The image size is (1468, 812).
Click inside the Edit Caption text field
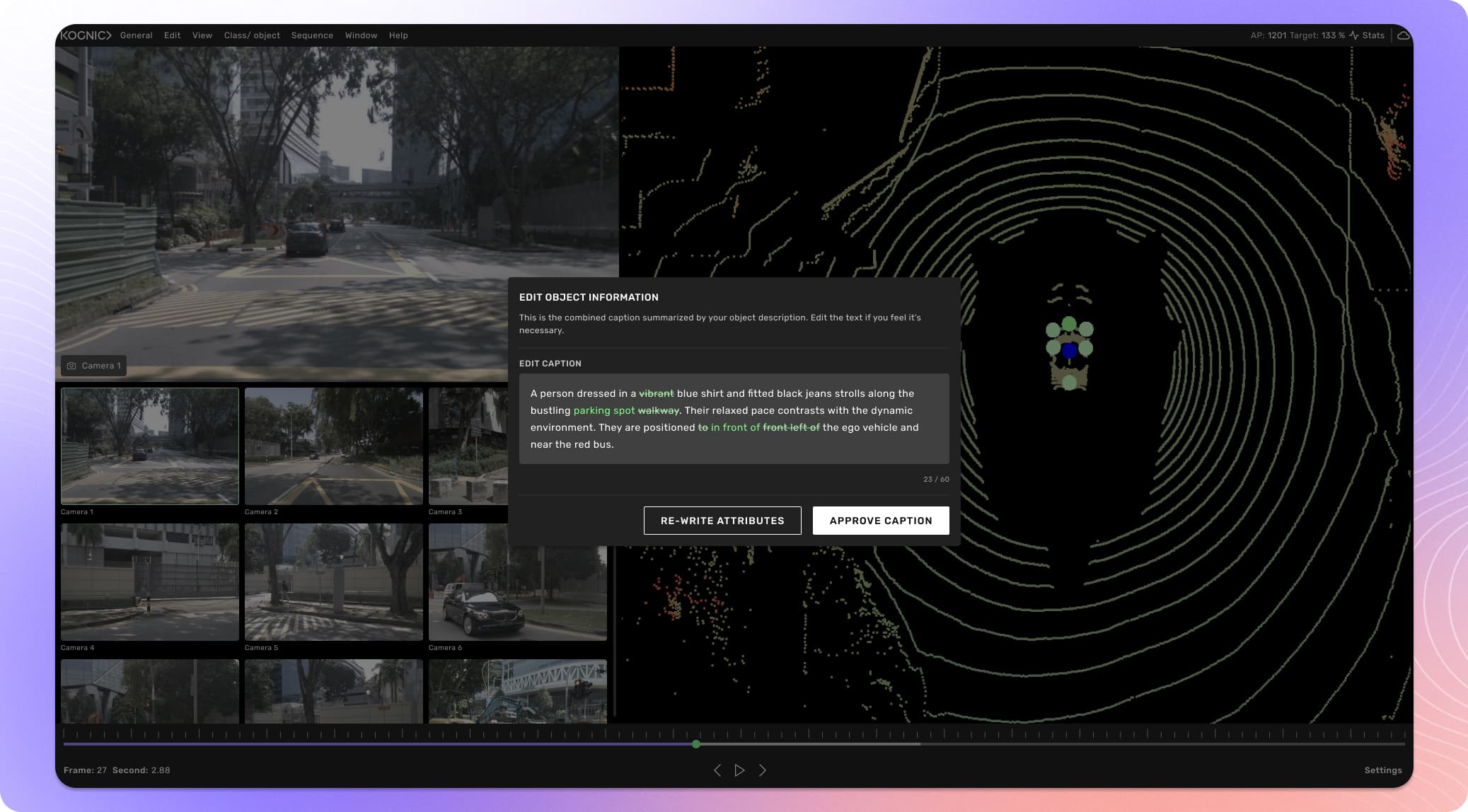point(734,419)
